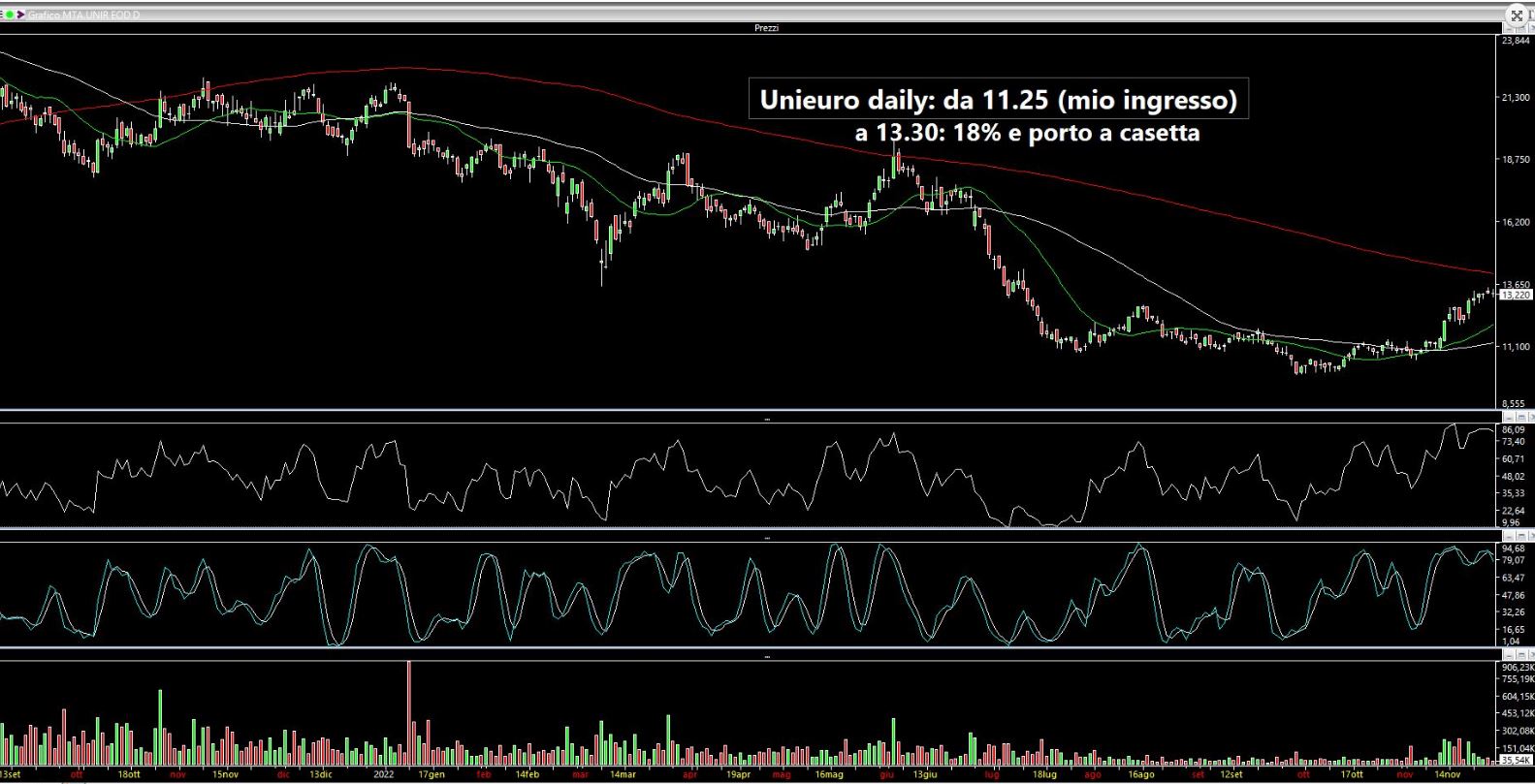Click the 86,09 RSI axis value
The height and width of the screenshot is (784, 1535).
pyautogui.click(x=1513, y=429)
